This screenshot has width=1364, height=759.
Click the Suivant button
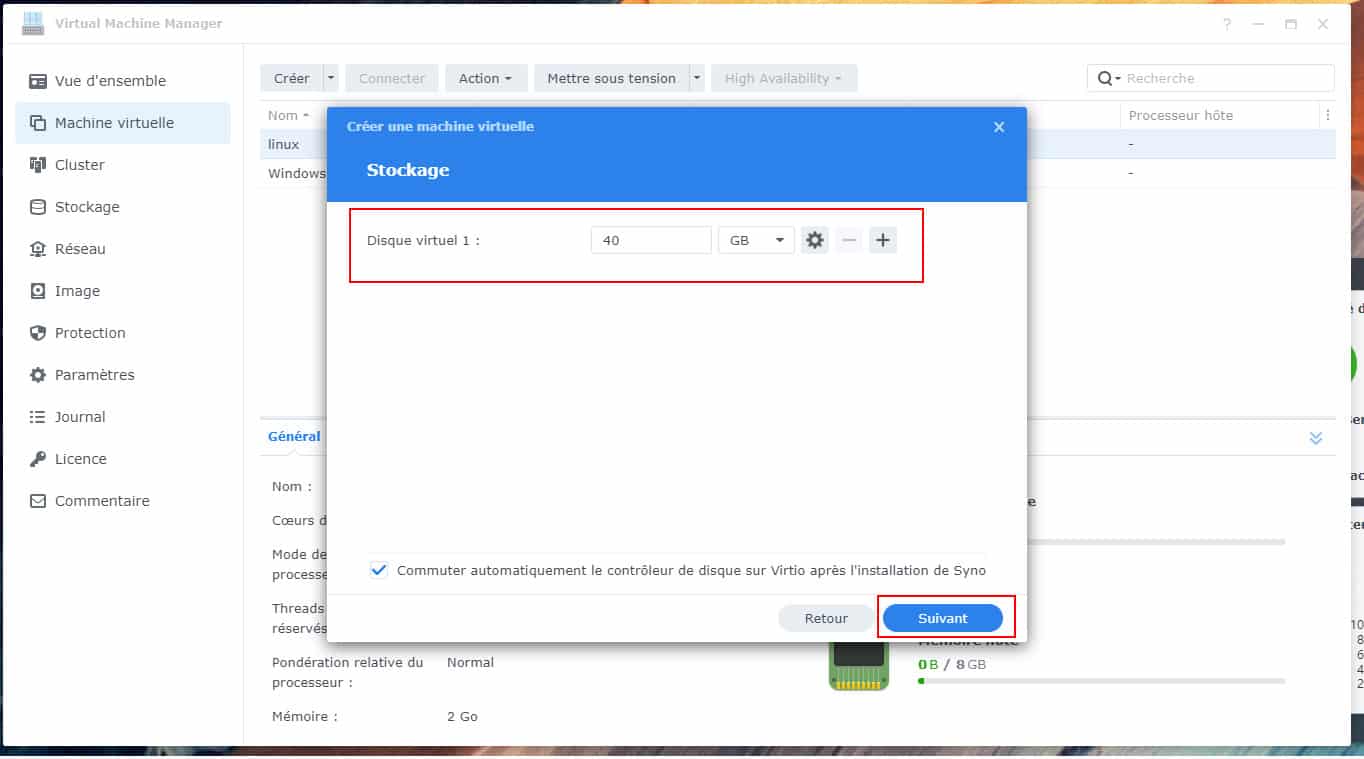coord(943,618)
